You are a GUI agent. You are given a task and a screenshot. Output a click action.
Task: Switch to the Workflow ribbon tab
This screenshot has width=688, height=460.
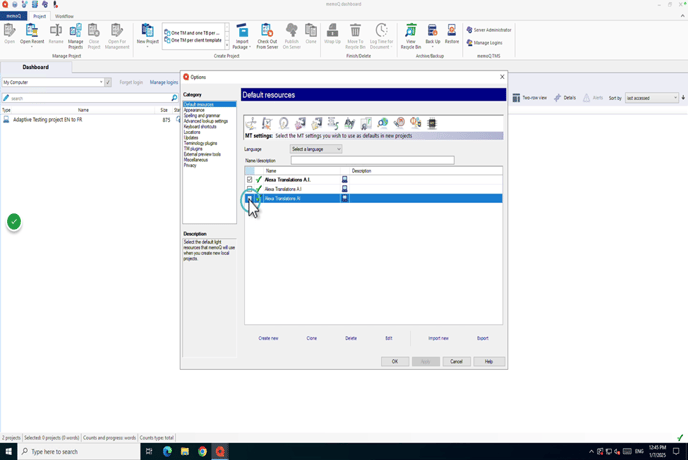pyautogui.click(x=64, y=16)
